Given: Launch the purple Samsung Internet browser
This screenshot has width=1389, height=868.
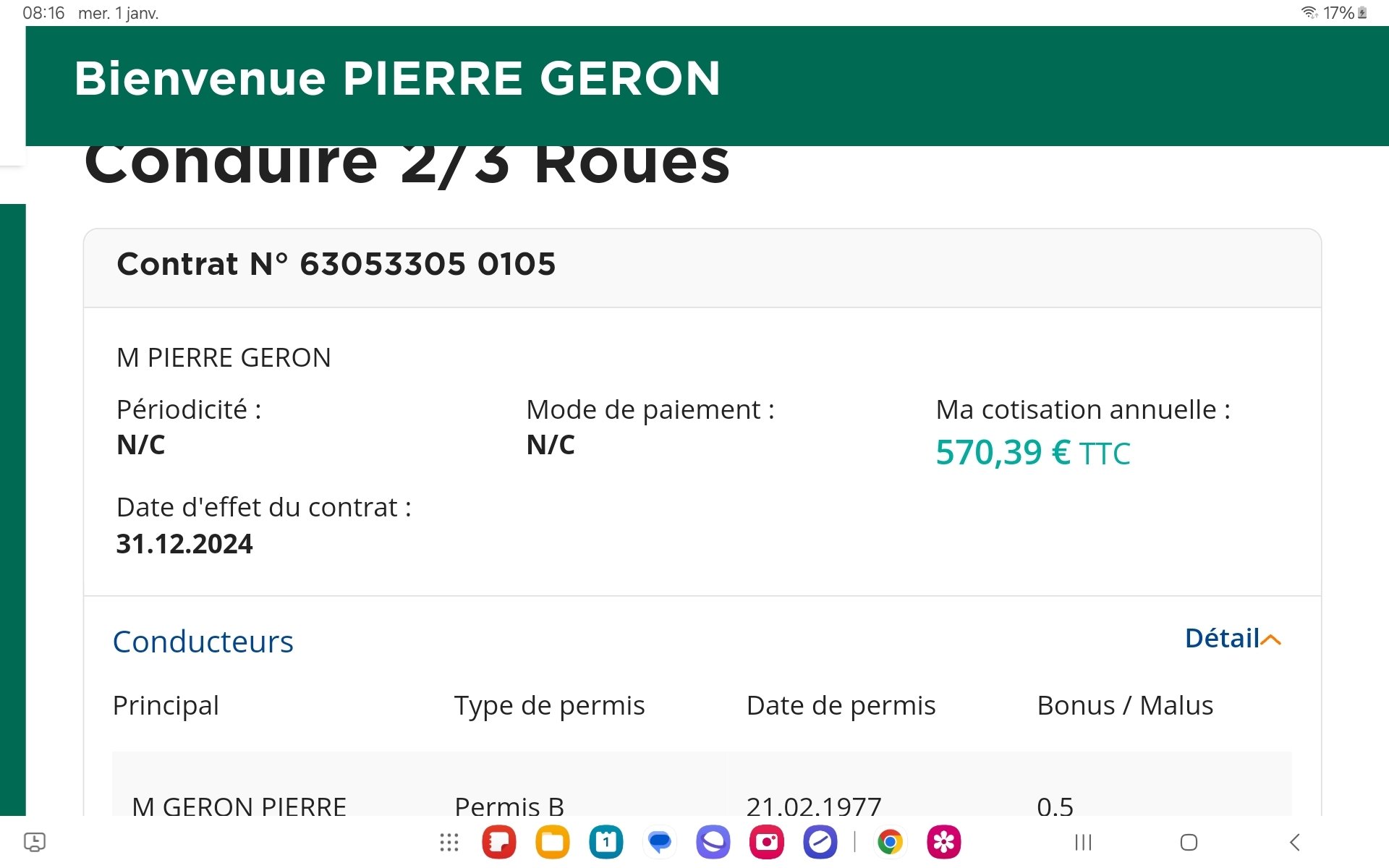Looking at the screenshot, I should click(713, 842).
